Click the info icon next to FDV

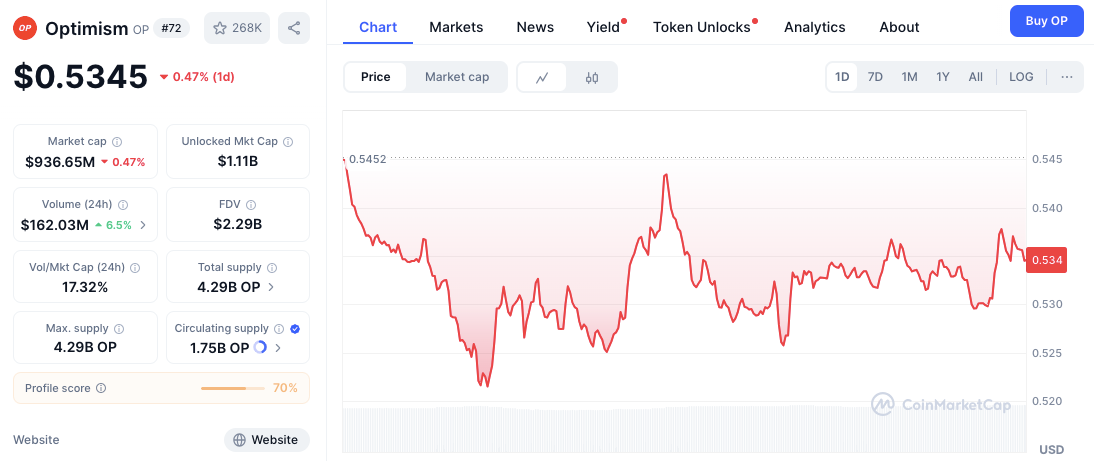tap(251, 205)
